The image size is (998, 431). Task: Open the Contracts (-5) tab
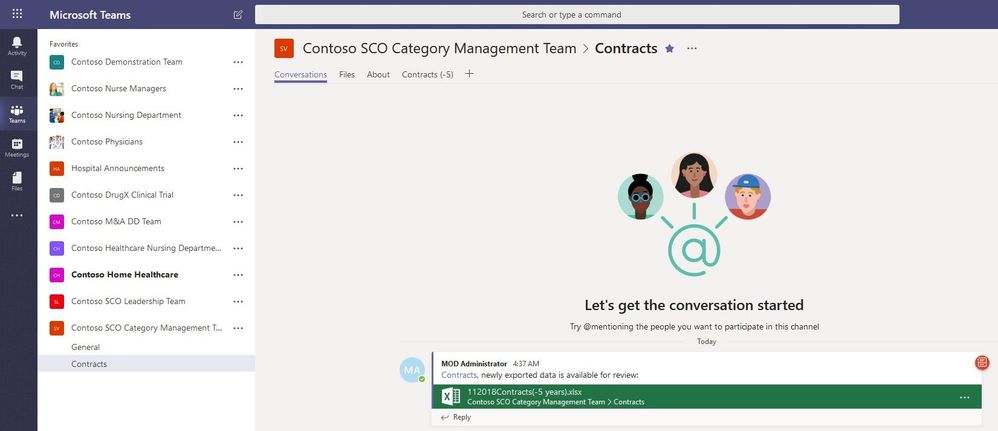pyautogui.click(x=428, y=74)
